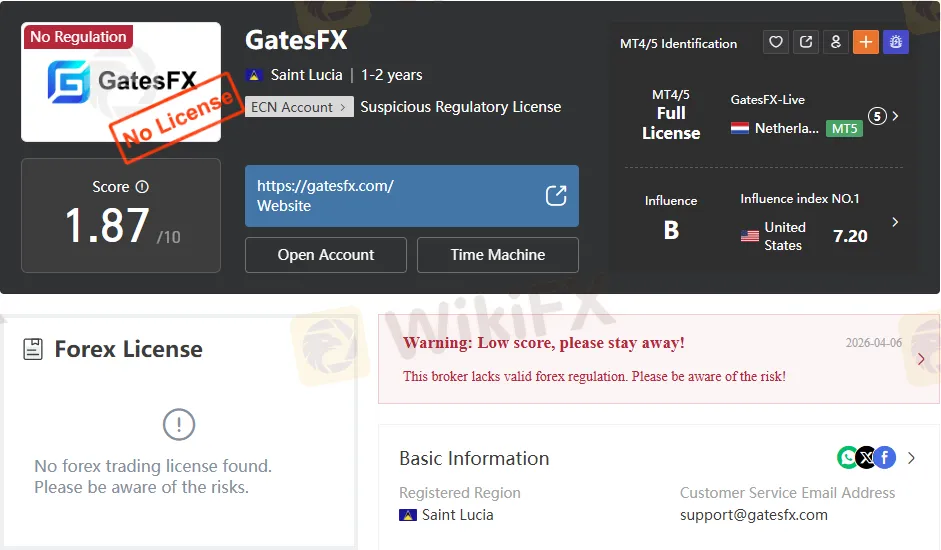The height and width of the screenshot is (550, 941).
Task: Open the Facebook social icon
Action: pyautogui.click(x=885, y=458)
